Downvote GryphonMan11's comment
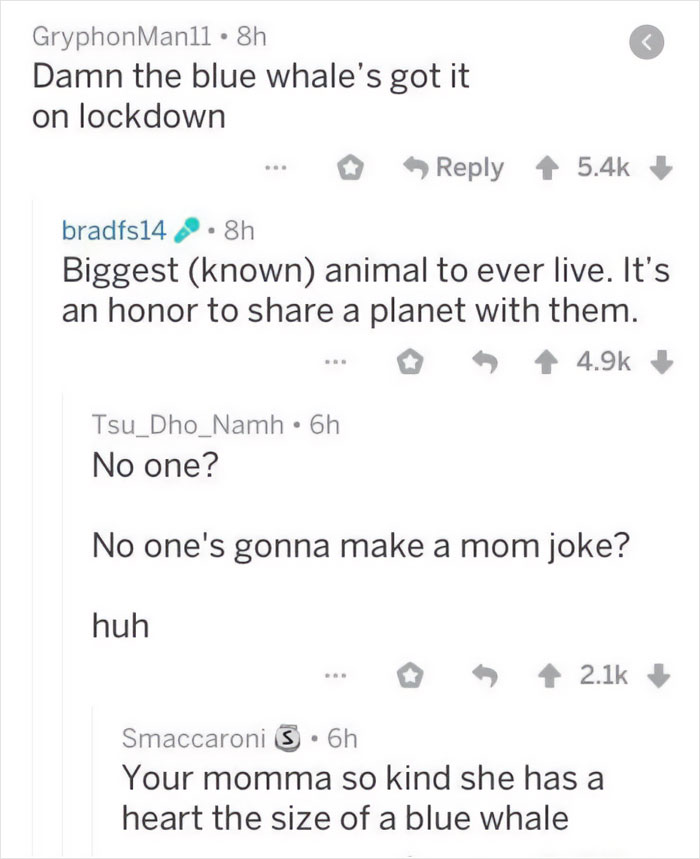 [660, 168]
